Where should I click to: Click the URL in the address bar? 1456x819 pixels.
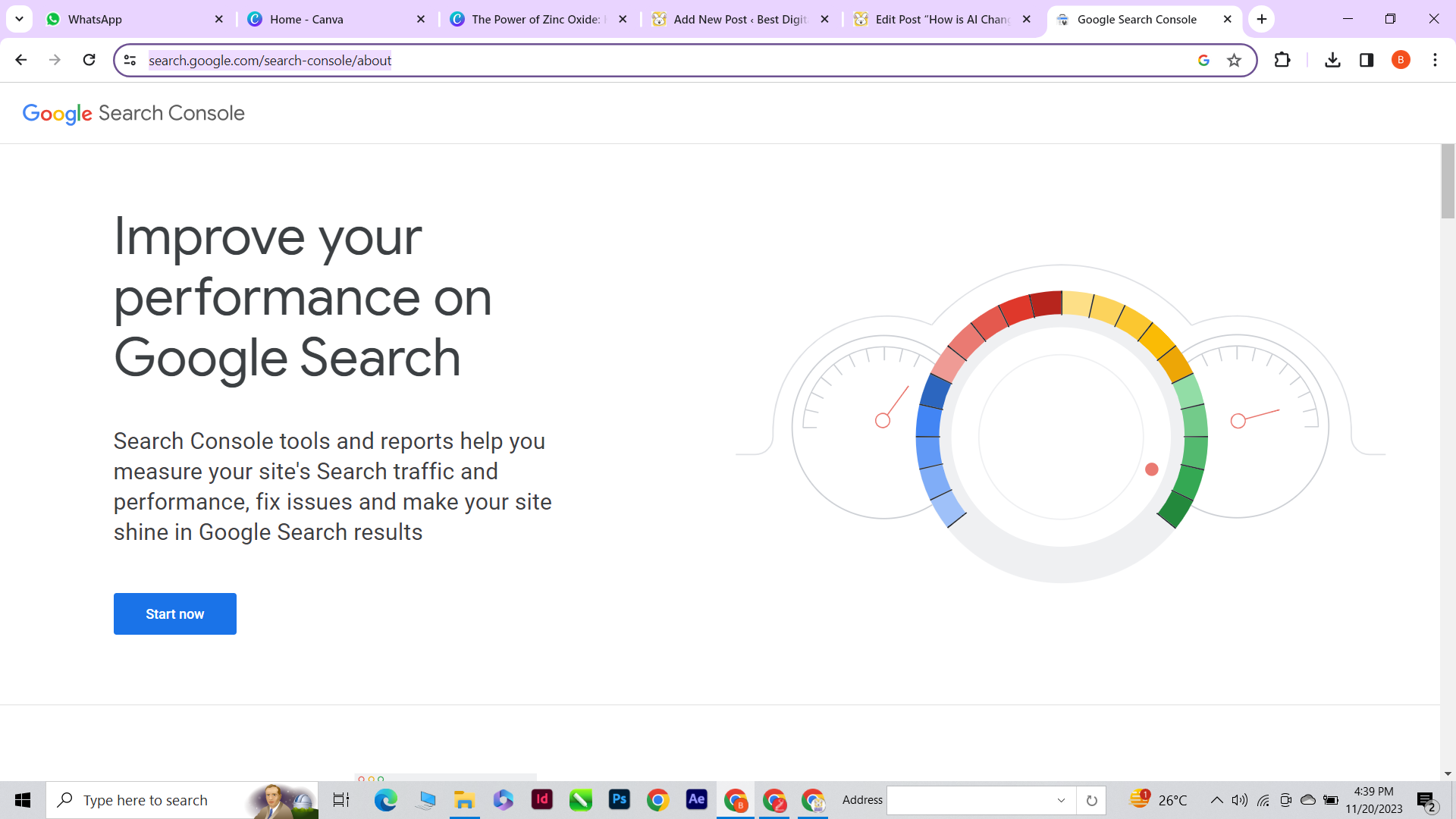[x=270, y=60]
